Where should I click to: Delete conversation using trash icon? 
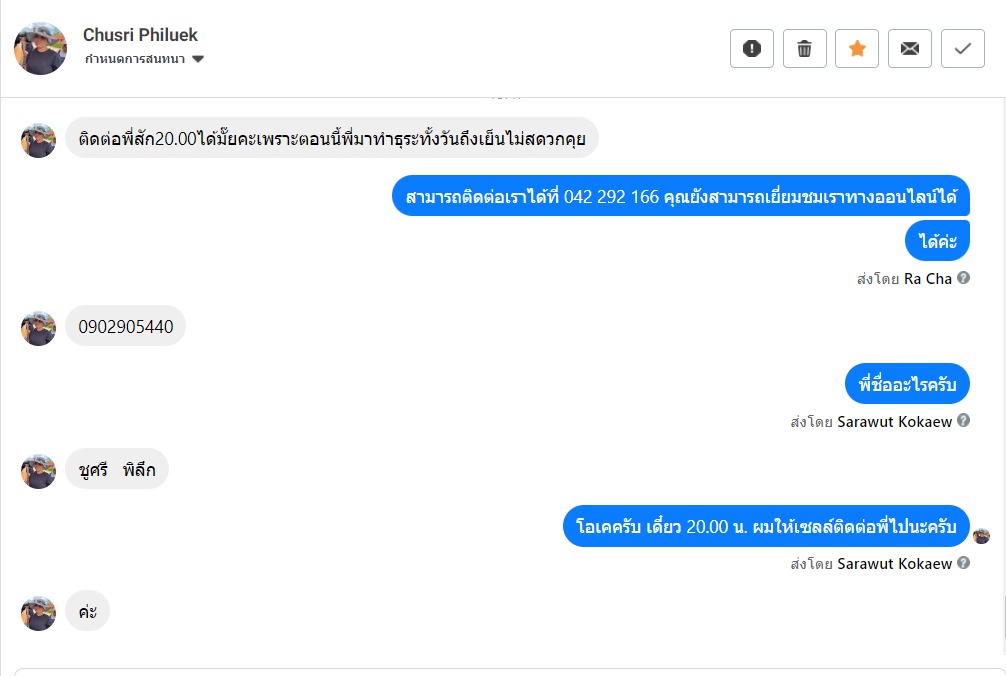pyautogui.click(x=804, y=48)
